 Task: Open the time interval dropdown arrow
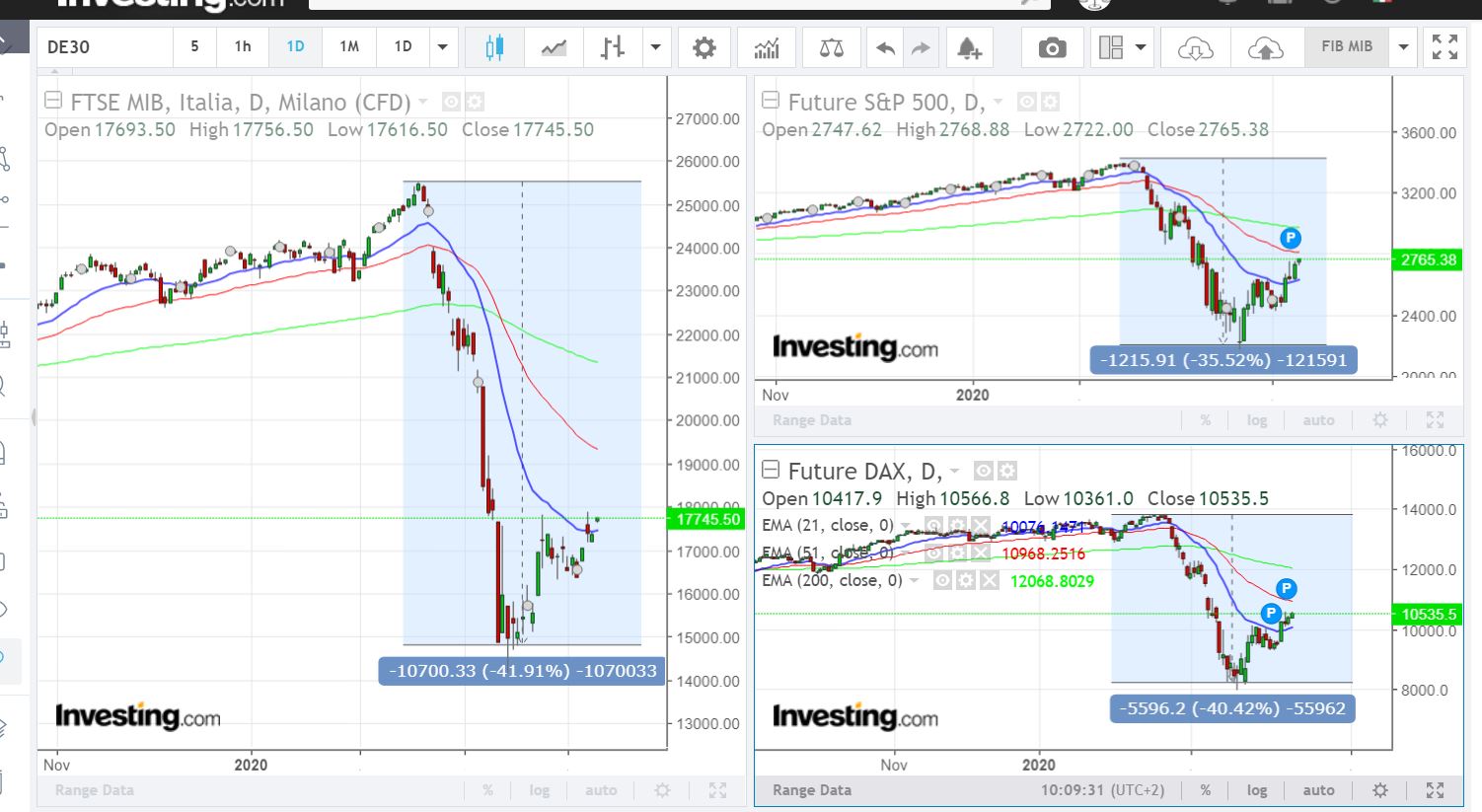click(x=442, y=47)
